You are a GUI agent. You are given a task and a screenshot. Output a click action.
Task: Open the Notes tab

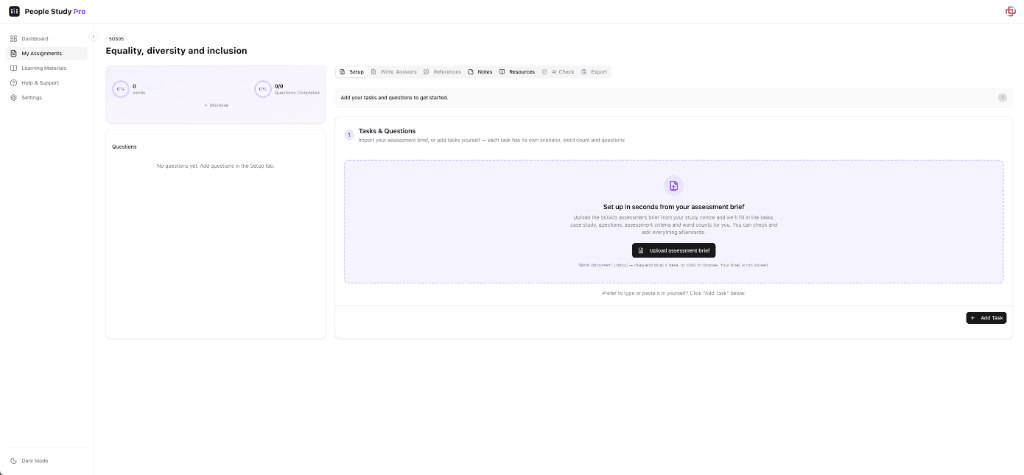tap(480, 72)
